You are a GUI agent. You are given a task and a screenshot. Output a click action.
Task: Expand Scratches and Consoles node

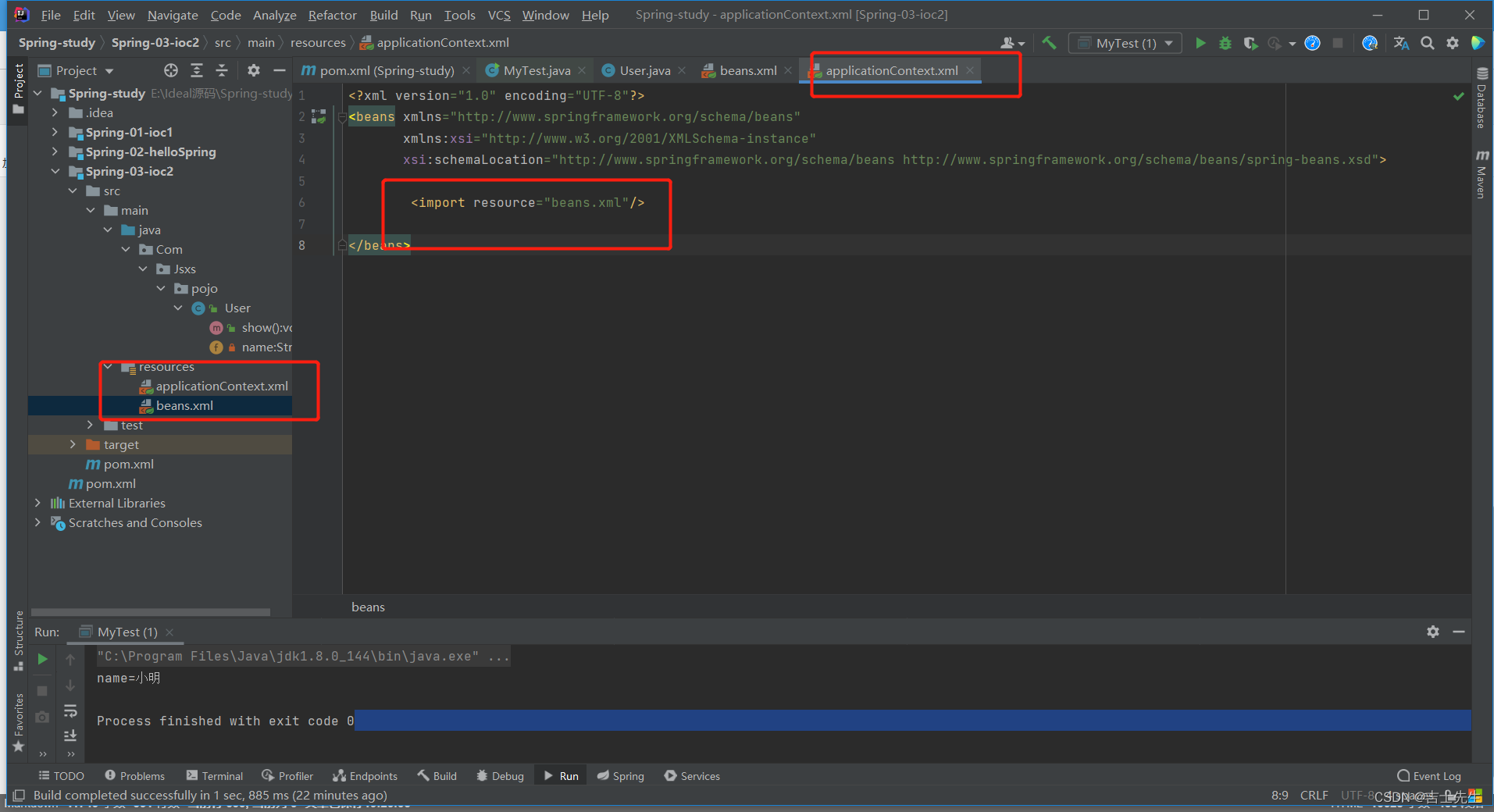tap(37, 522)
